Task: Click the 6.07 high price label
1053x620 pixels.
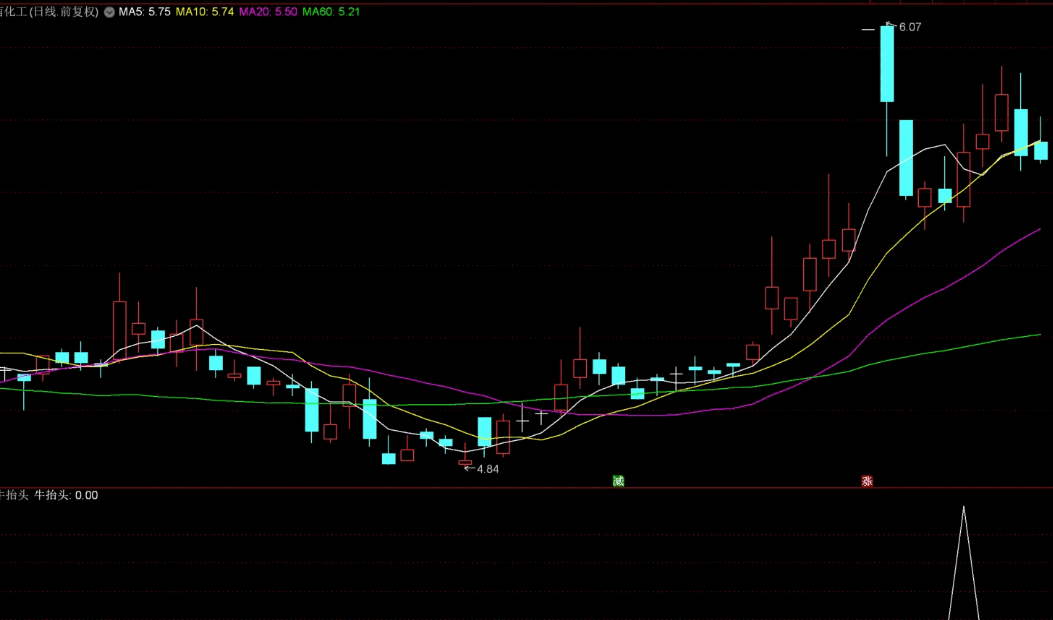Action: [910, 27]
